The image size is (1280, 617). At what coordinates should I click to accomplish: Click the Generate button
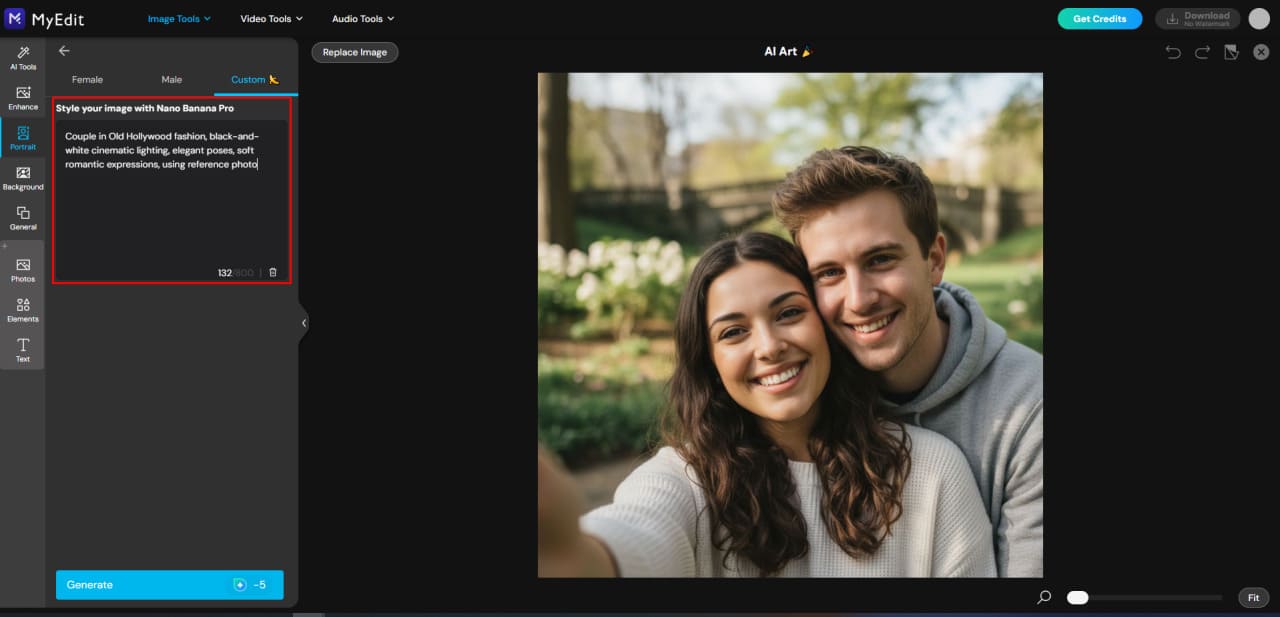point(169,584)
